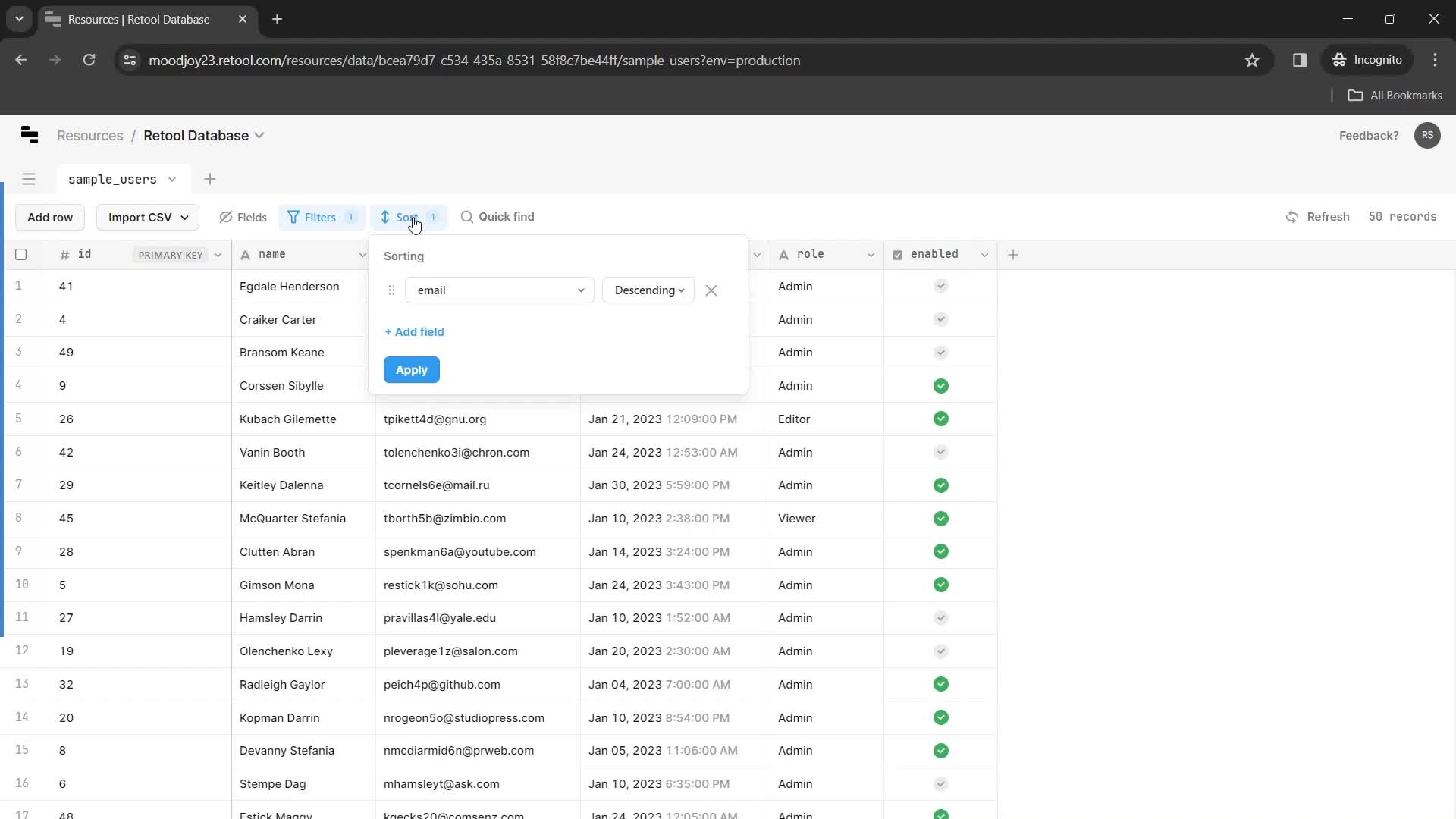Open the tab search dropdown arrow

click(19, 19)
